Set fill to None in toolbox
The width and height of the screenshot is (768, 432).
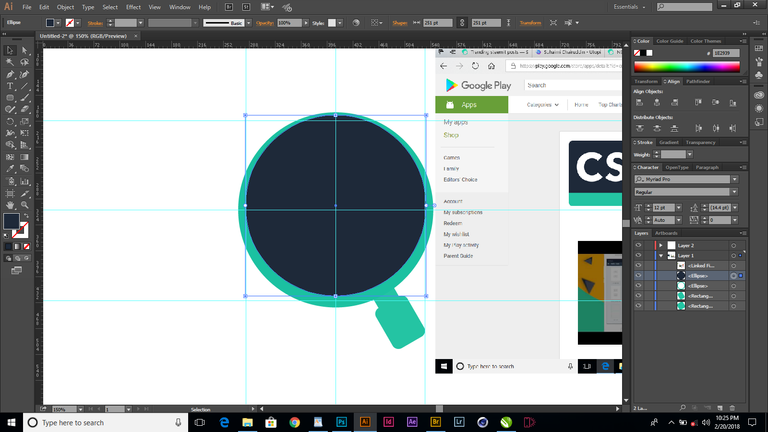pyautogui.click(x=26, y=246)
